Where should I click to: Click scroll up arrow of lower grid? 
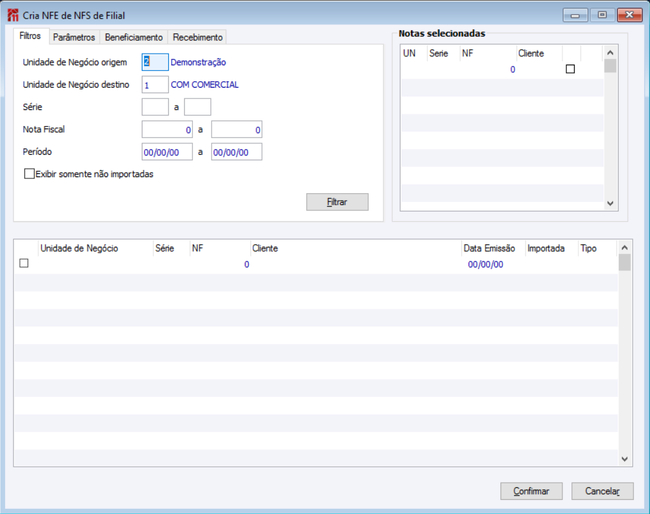625,247
